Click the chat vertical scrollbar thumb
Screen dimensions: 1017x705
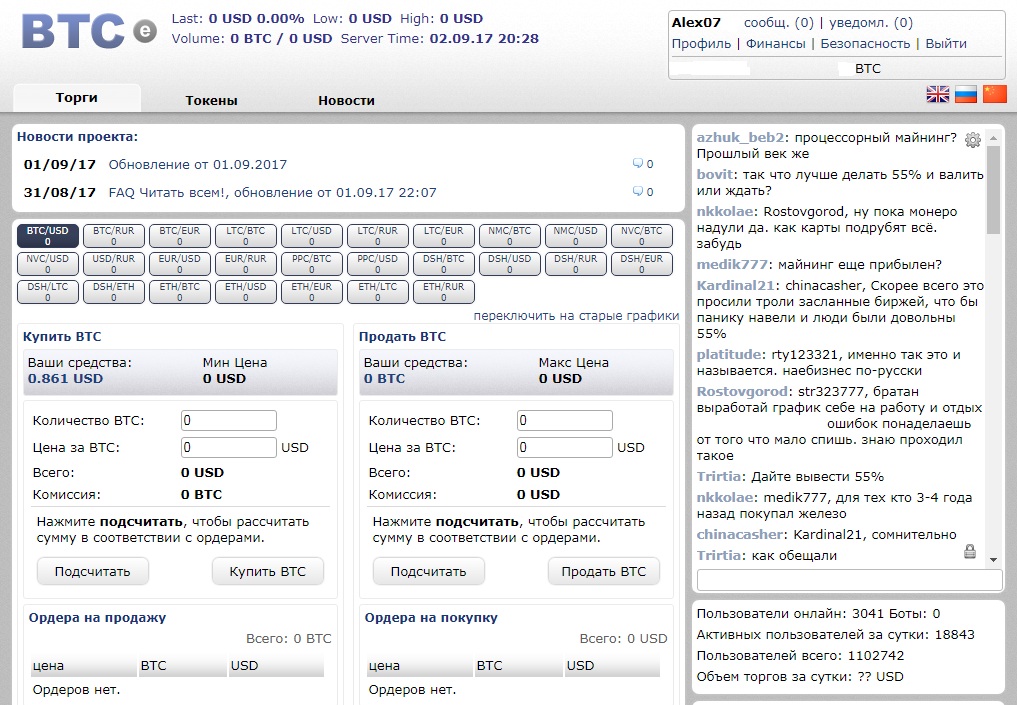click(x=993, y=189)
